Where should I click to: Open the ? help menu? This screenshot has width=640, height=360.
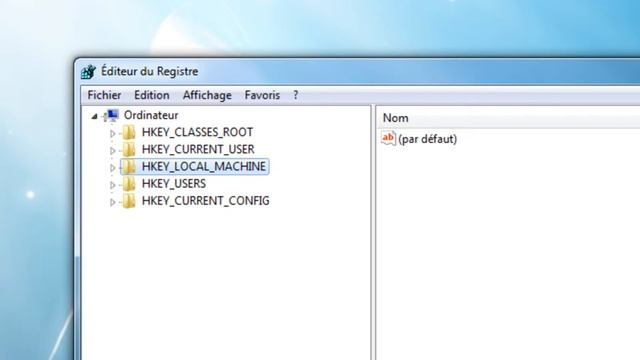(x=296, y=96)
